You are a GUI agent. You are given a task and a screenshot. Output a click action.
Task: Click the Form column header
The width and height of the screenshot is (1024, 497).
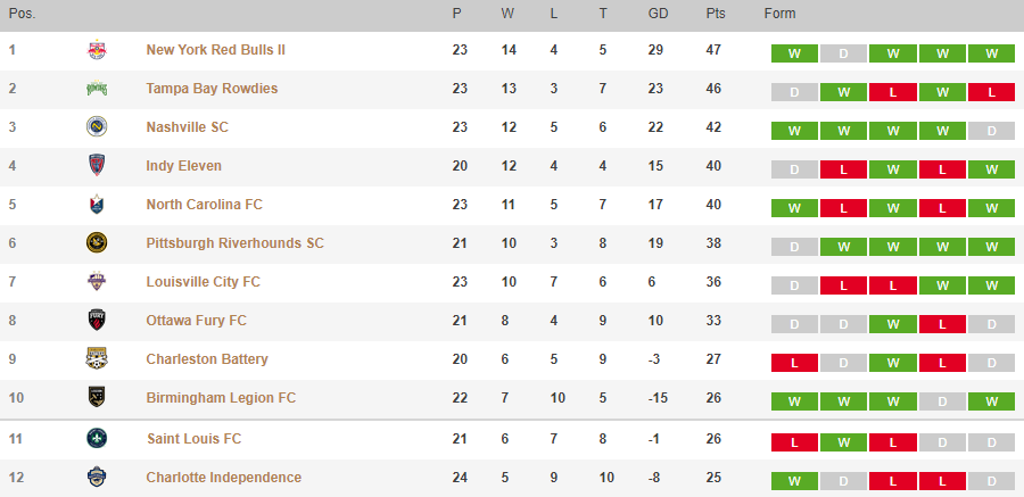pyautogui.click(x=780, y=14)
